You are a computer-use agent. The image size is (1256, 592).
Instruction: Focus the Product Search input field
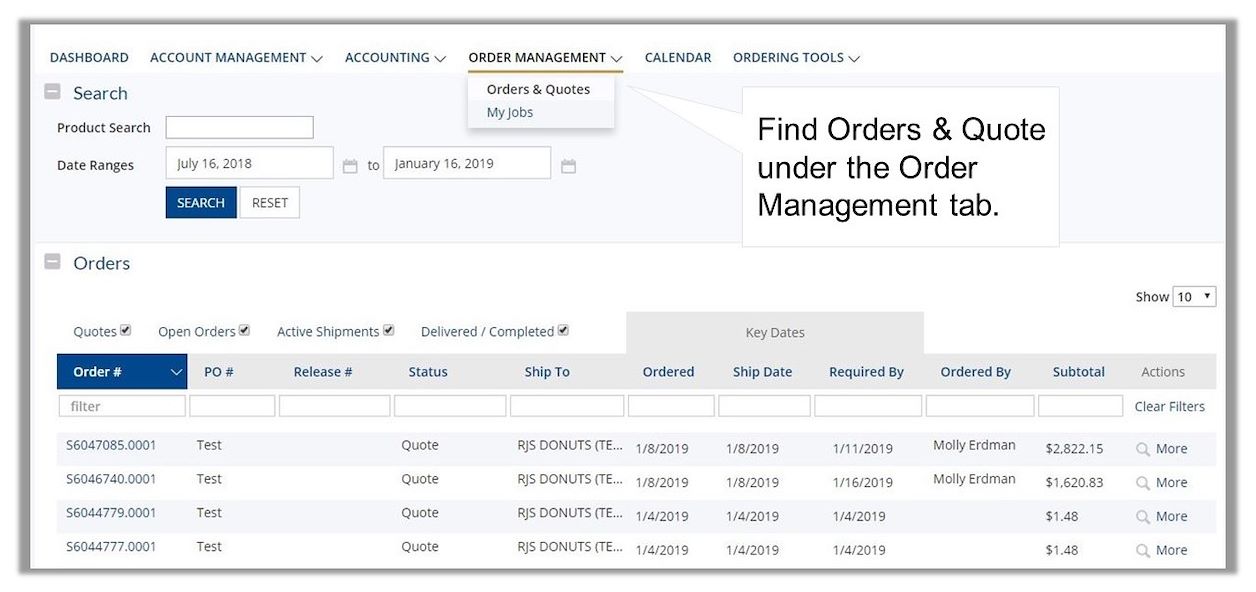coord(239,127)
